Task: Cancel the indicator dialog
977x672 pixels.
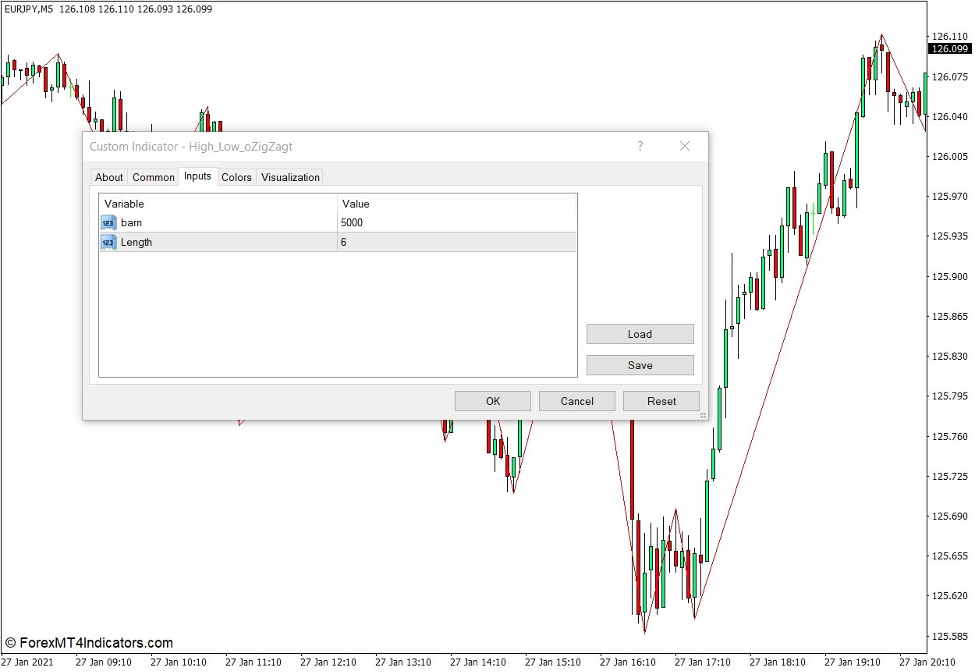Action: coord(577,400)
